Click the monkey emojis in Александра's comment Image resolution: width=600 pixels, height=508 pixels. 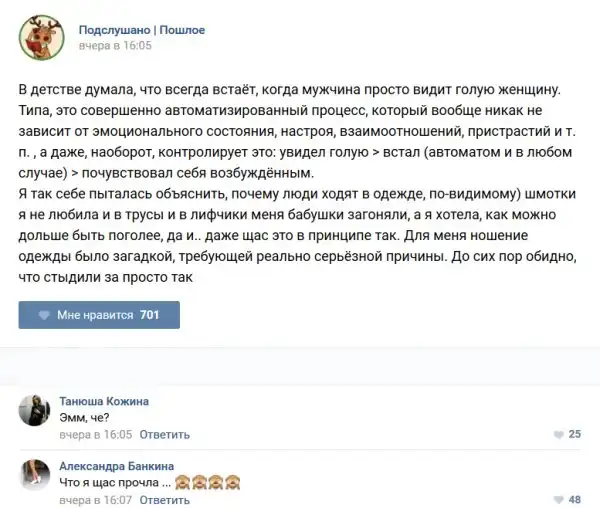[x=205, y=483]
